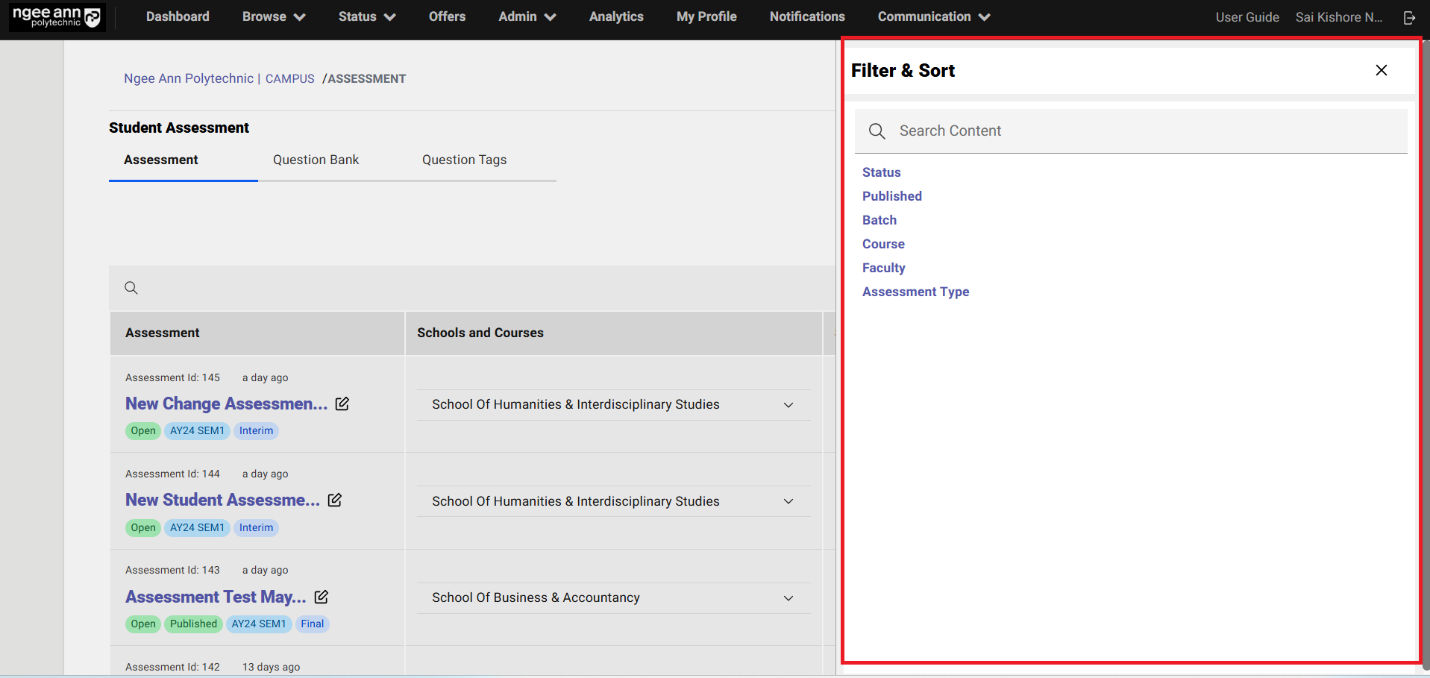Open the Admin dropdown menu
The image size is (1430, 678).
click(x=527, y=17)
